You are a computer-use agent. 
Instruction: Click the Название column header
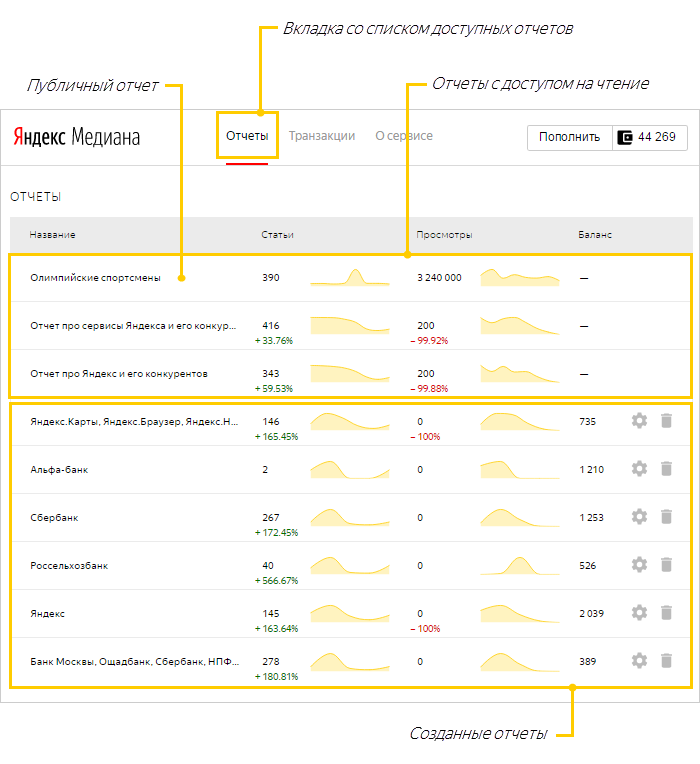[x=52, y=235]
